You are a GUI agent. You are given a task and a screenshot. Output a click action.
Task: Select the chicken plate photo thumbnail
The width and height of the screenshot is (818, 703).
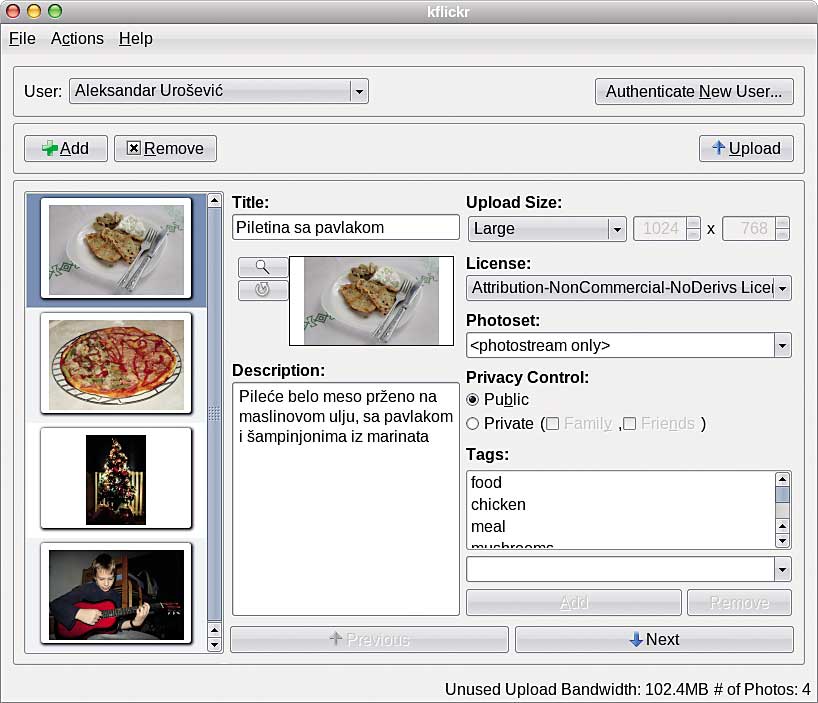click(x=116, y=249)
